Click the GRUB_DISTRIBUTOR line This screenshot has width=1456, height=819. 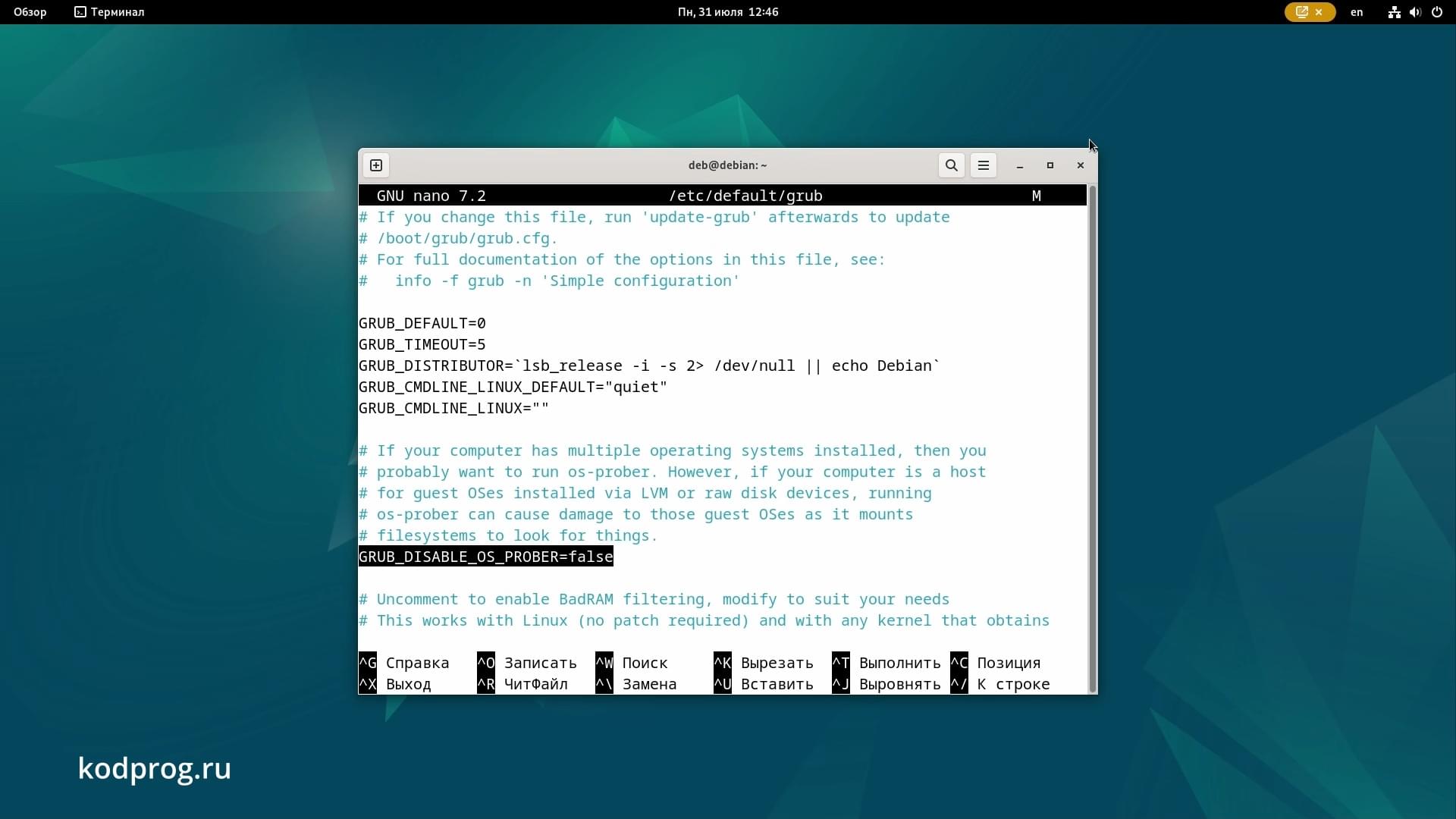[649, 366]
